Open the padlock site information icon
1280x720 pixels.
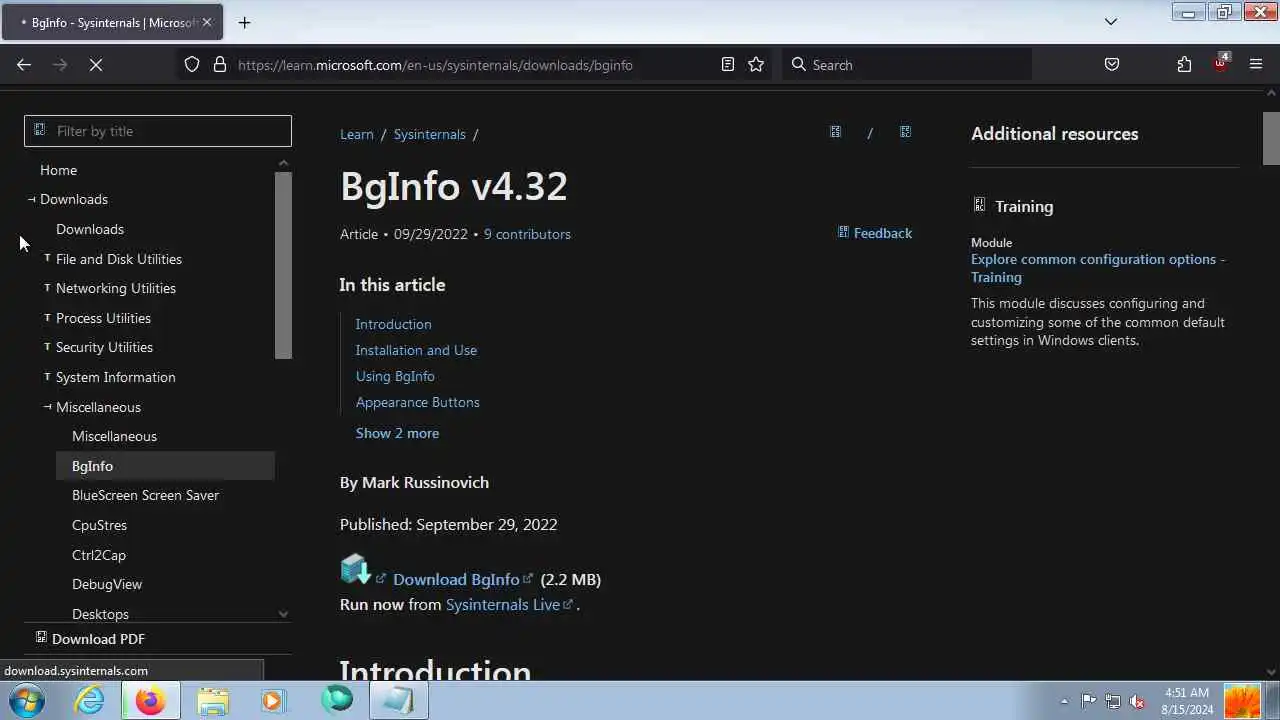tap(220, 64)
